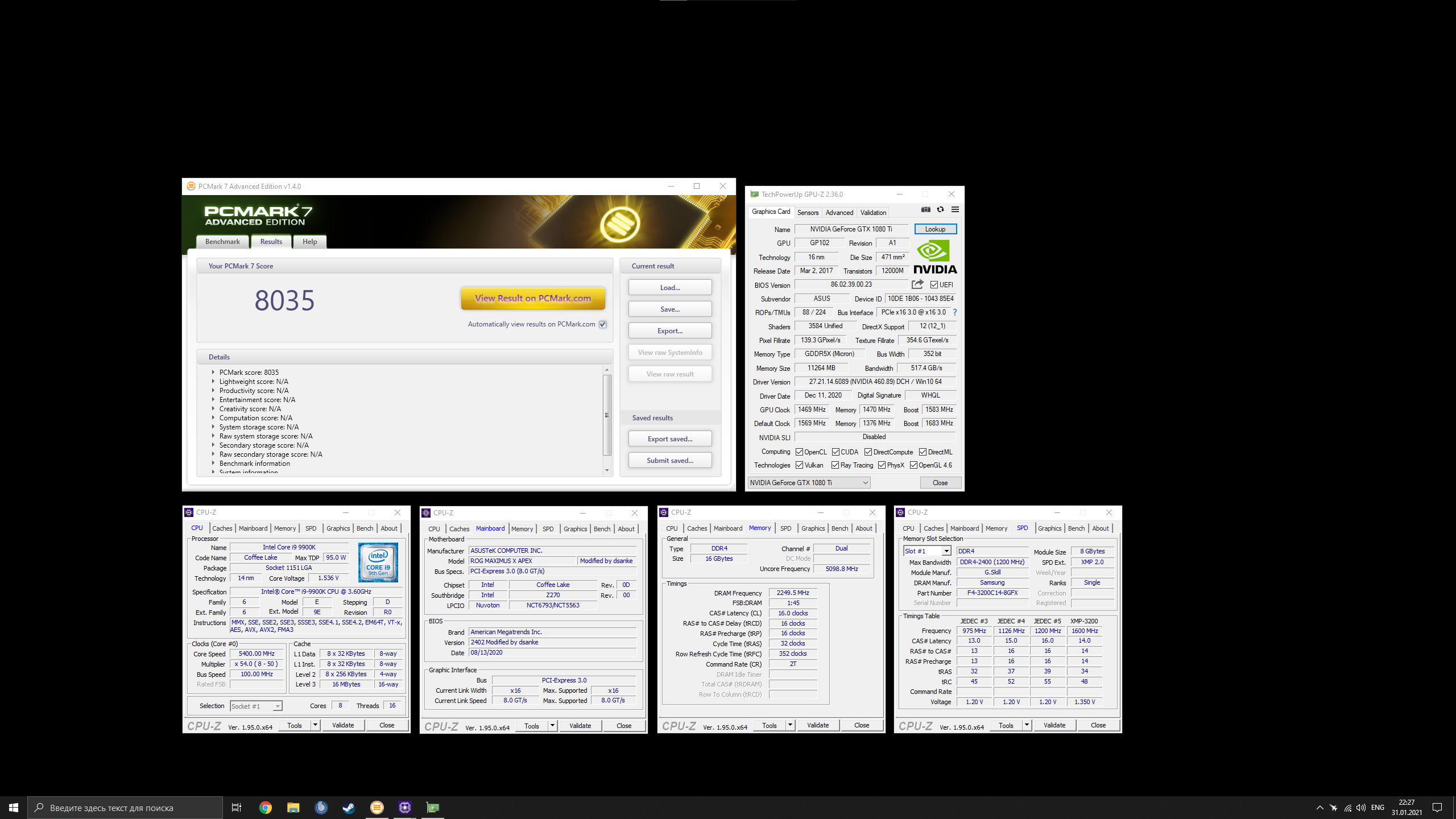The height and width of the screenshot is (819, 1456).
Task: Toggle the CUDA checkbox
Action: (835, 452)
